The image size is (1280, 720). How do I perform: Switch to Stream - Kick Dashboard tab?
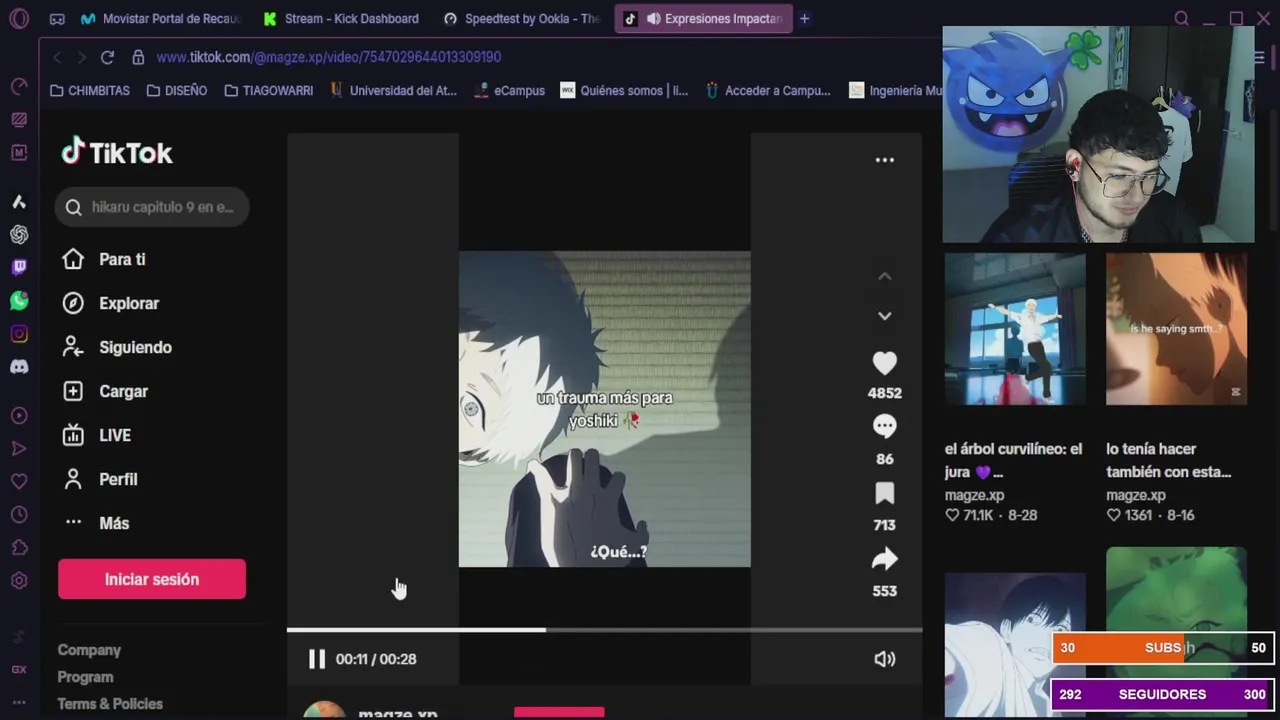point(341,18)
